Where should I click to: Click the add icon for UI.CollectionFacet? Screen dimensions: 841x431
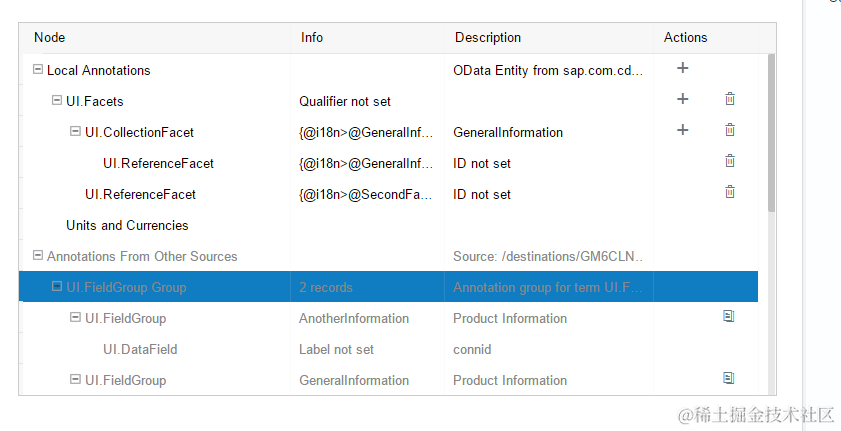tap(683, 130)
